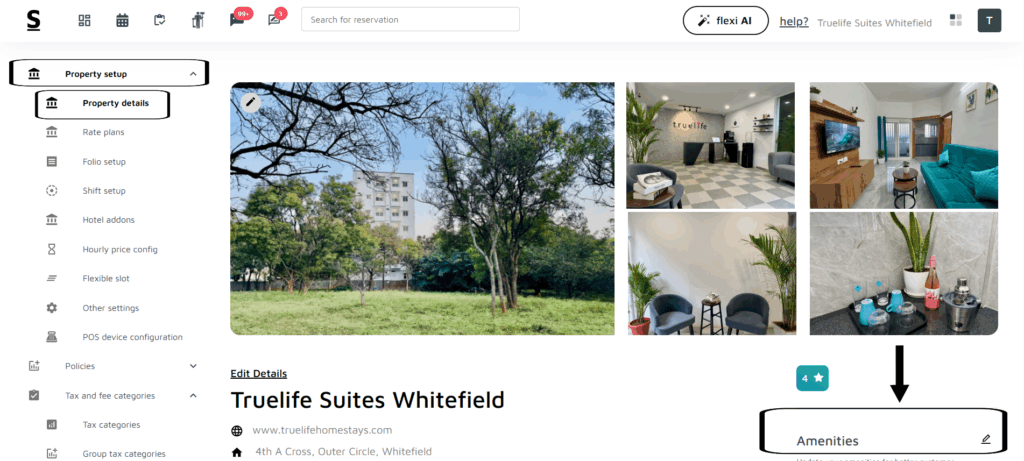Open Hourly price config menu item

click(120, 249)
